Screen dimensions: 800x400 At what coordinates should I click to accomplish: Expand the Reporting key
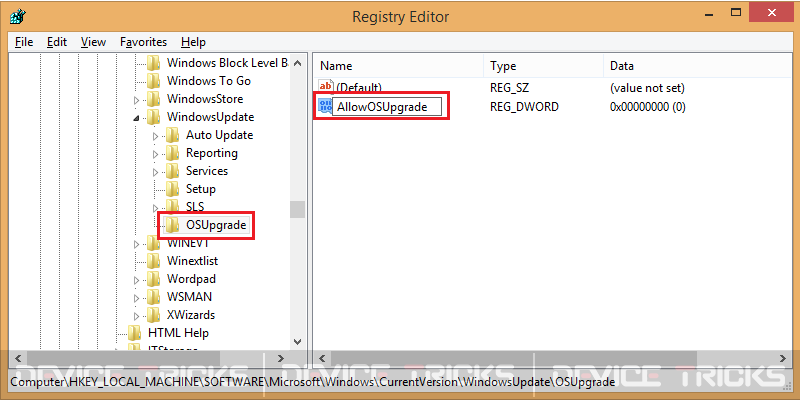[x=155, y=154]
